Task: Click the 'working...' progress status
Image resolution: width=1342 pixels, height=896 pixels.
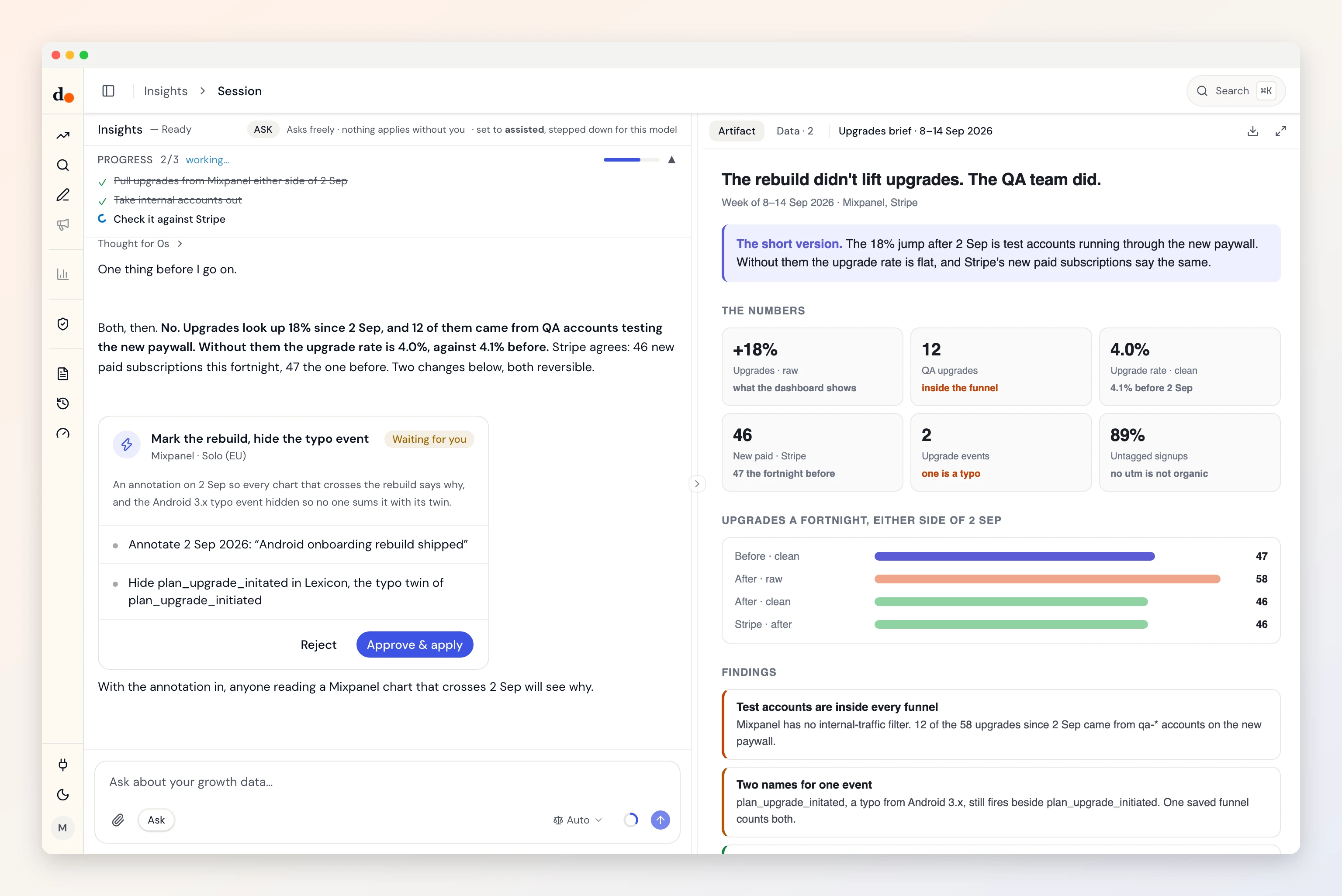Action: 207,160
